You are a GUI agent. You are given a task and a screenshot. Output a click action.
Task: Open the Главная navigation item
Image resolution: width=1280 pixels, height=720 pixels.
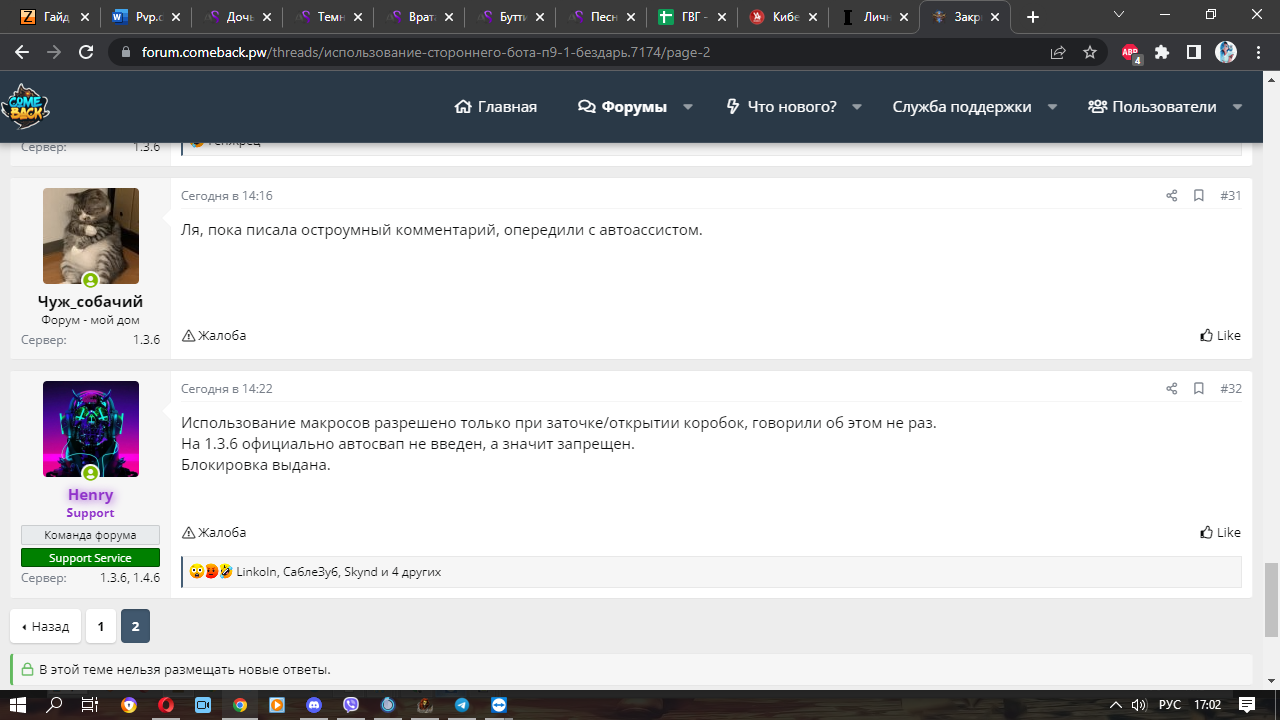(x=496, y=107)
